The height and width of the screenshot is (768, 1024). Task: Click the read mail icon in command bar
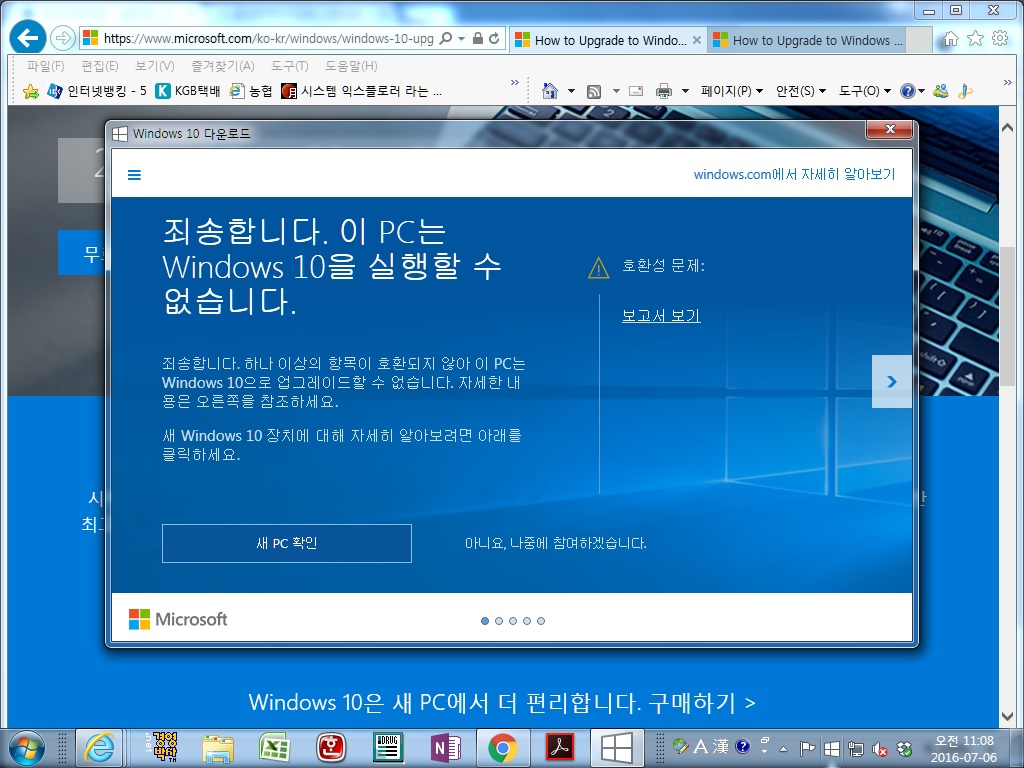(635, 91)
